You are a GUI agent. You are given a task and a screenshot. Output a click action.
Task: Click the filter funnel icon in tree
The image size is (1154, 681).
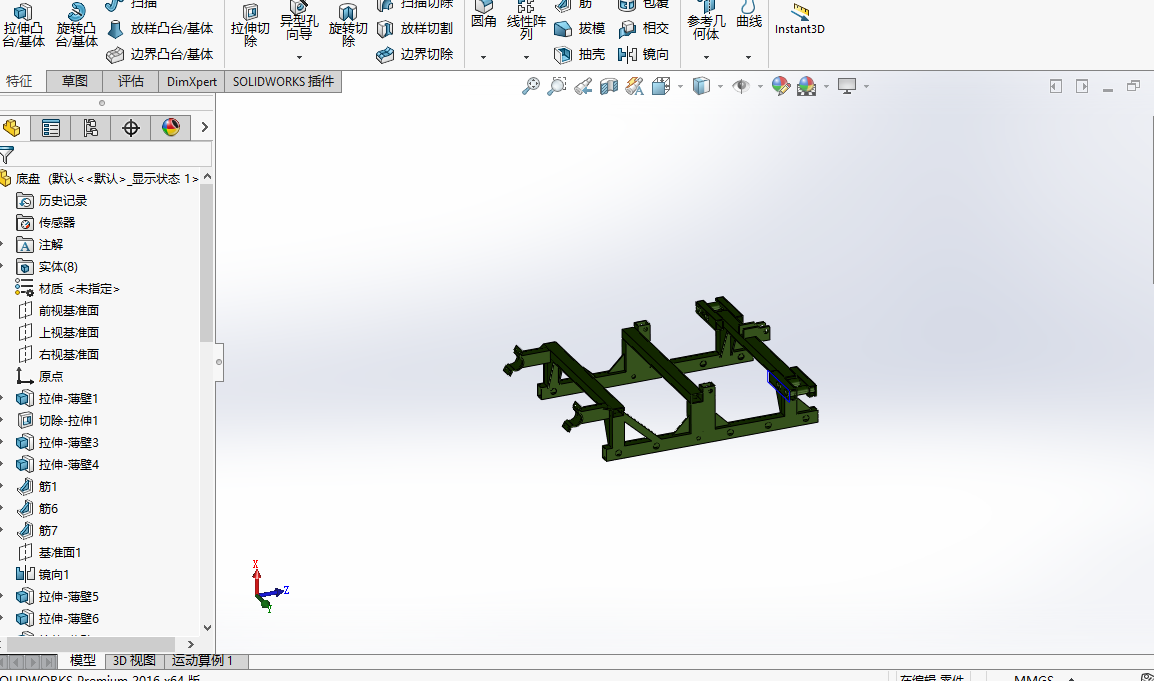point(7,155)
